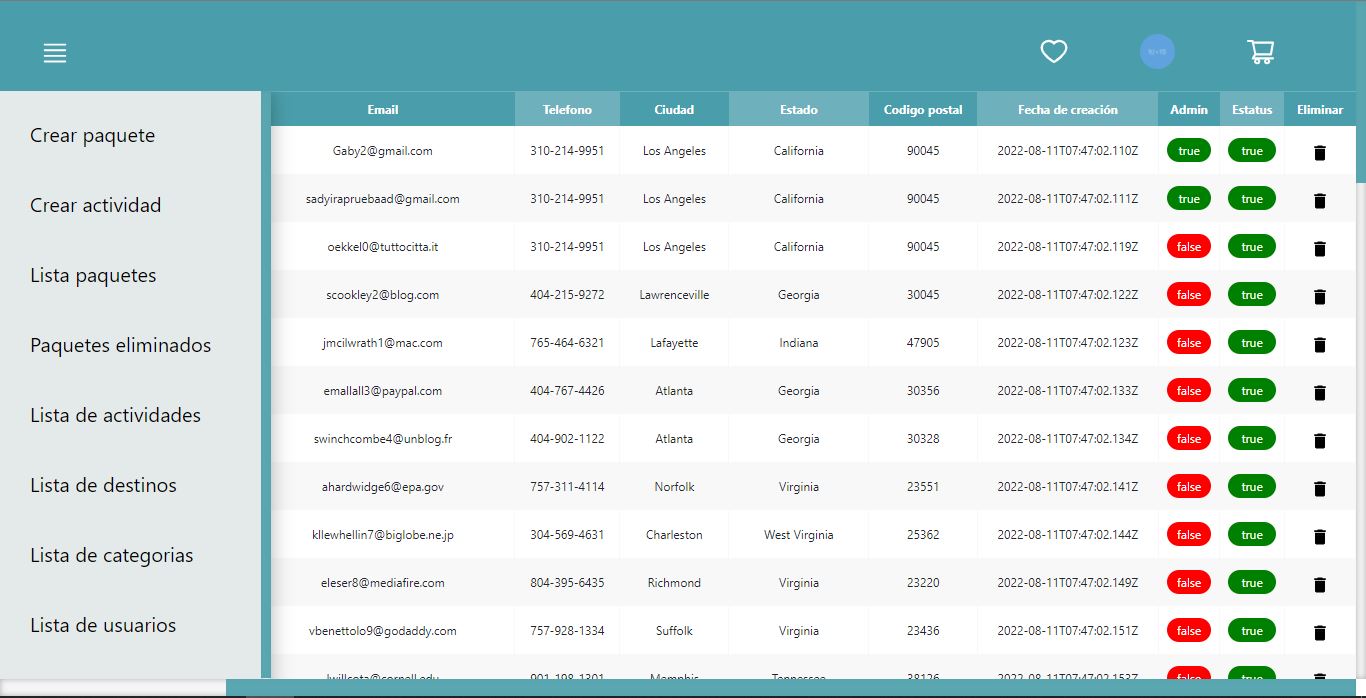Viewport: 1366px width, 698px height.
Task: Open the hamburger navigation menu
Action: (54, 53)
